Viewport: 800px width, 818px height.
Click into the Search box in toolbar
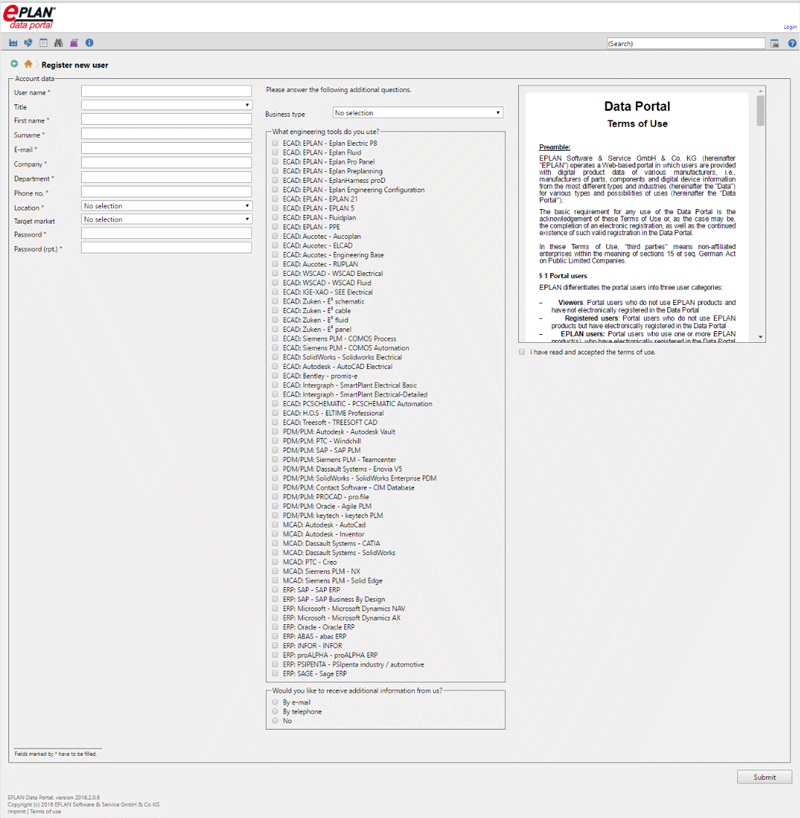coord(686,43)
